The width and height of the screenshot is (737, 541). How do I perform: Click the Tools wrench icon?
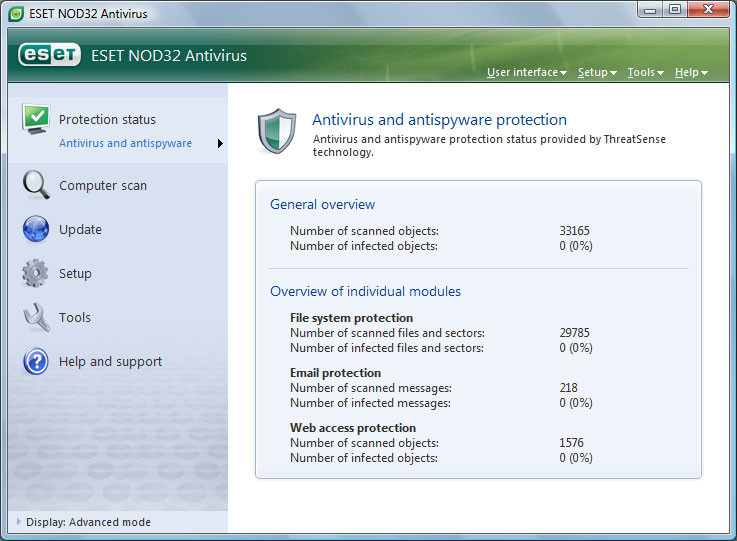tap(36, 317)
